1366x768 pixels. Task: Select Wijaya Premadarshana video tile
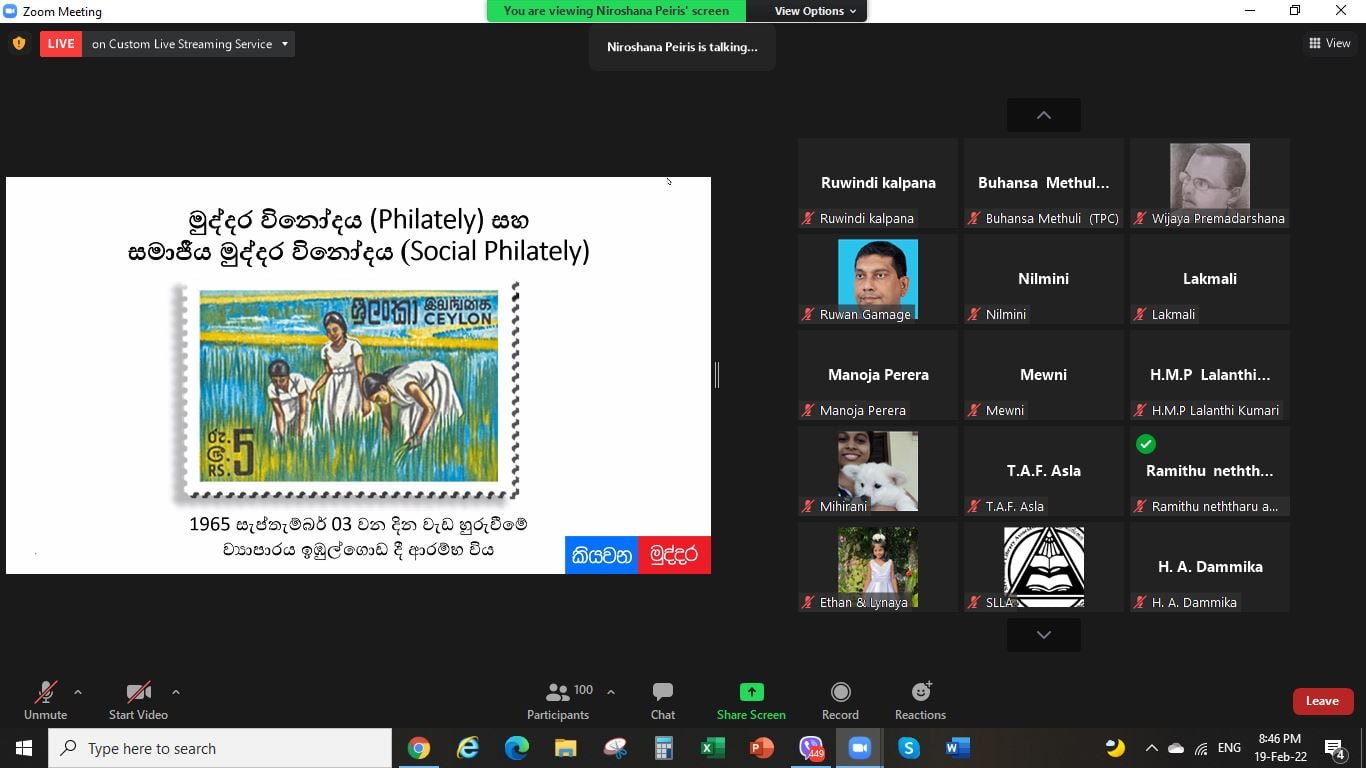(1210, 184)
